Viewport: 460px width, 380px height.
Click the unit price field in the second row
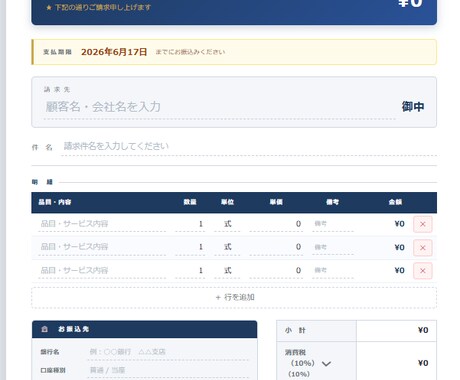276,247
